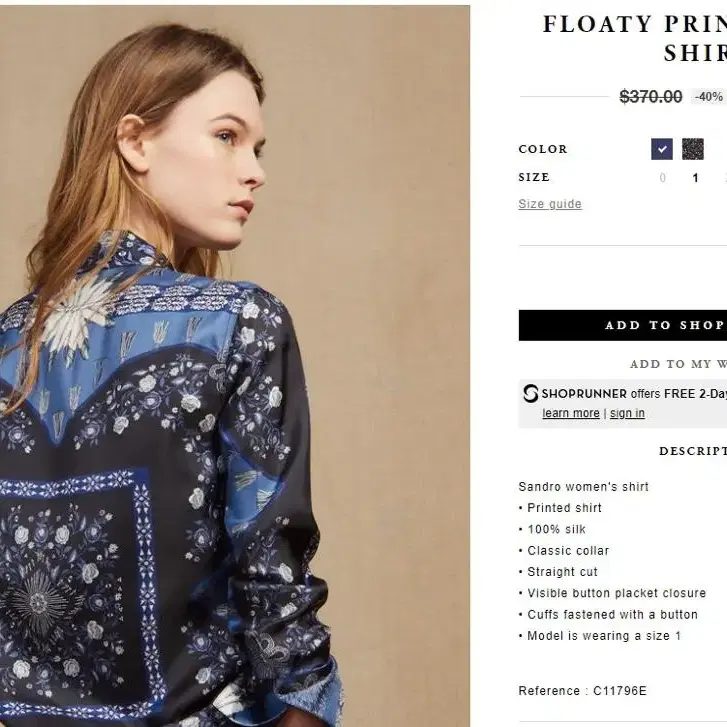Open the Size guide link

click(x=550, y=204)
